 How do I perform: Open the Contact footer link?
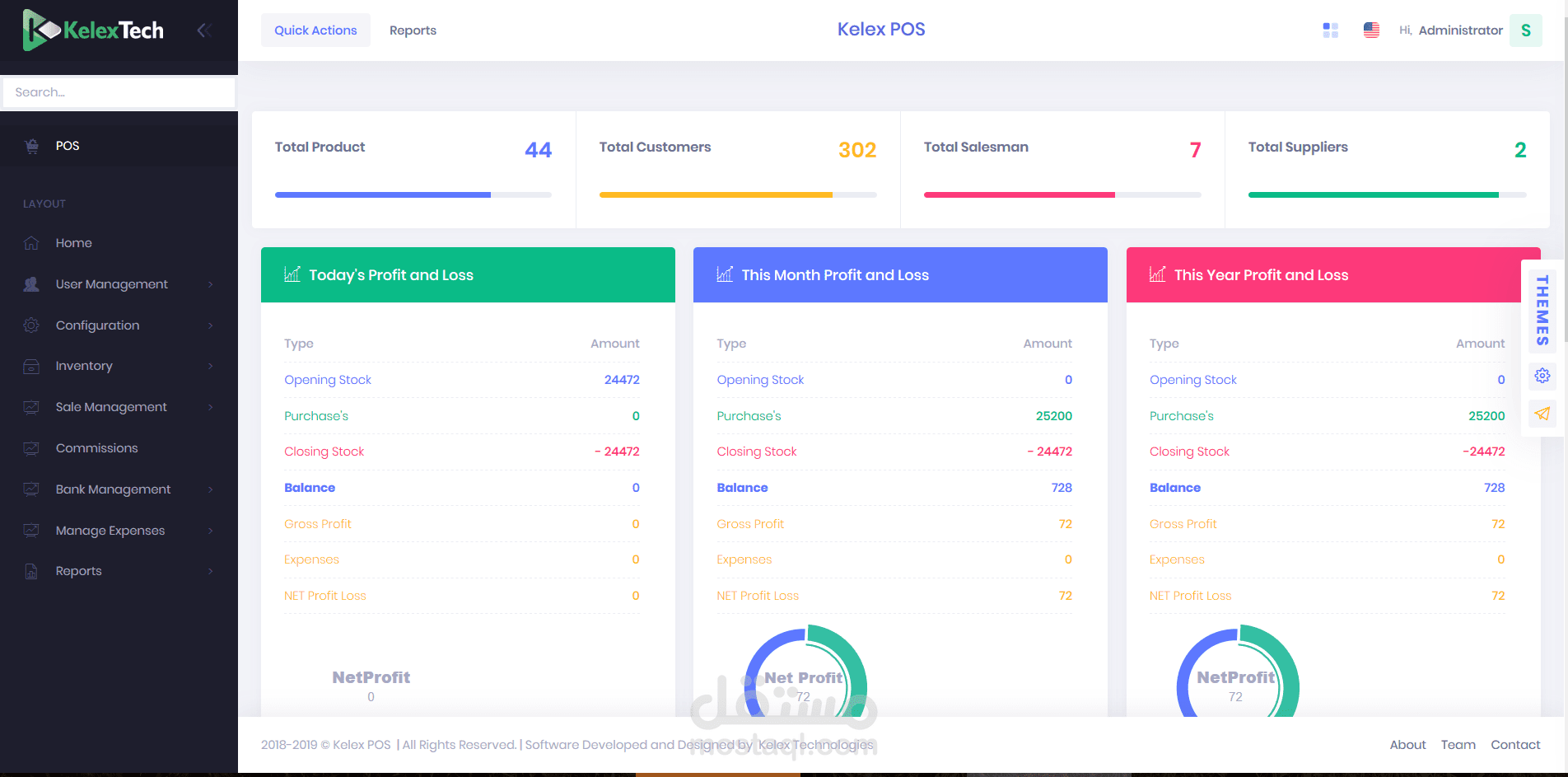(1515, 745)
